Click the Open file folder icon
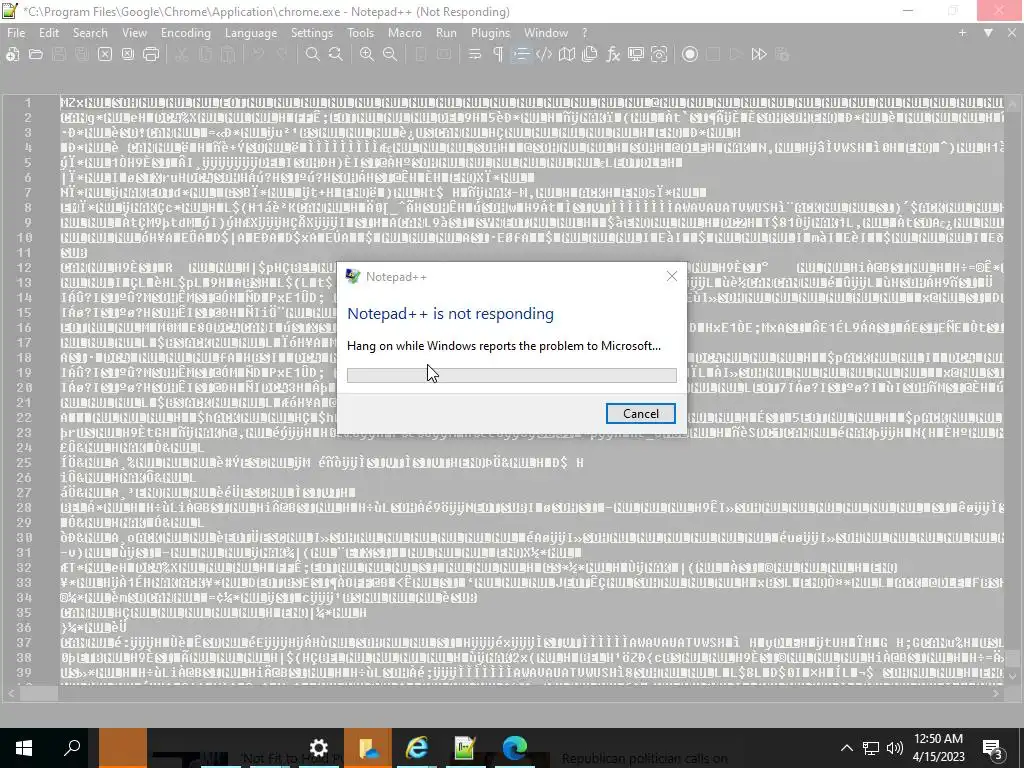The width and height of the screenshot is (1024, 768). (36, 55)
